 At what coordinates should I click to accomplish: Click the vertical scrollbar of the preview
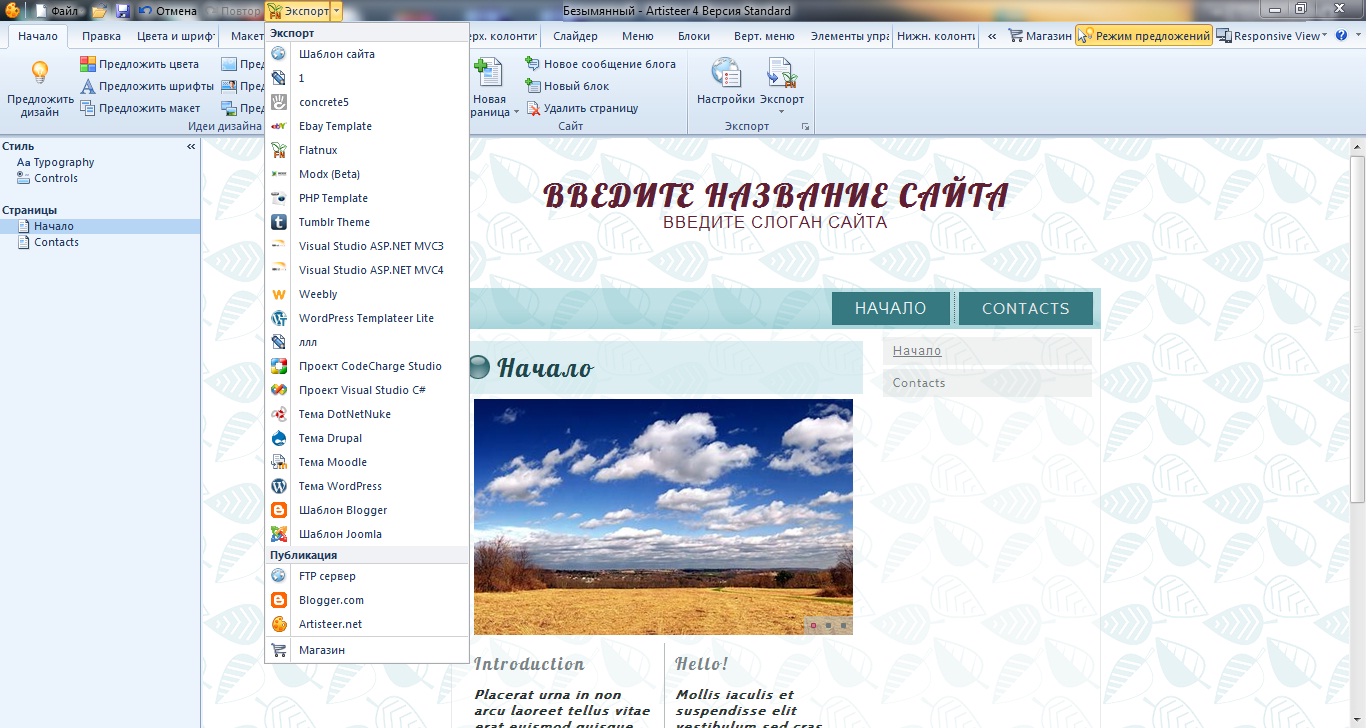pos(1357,330)
